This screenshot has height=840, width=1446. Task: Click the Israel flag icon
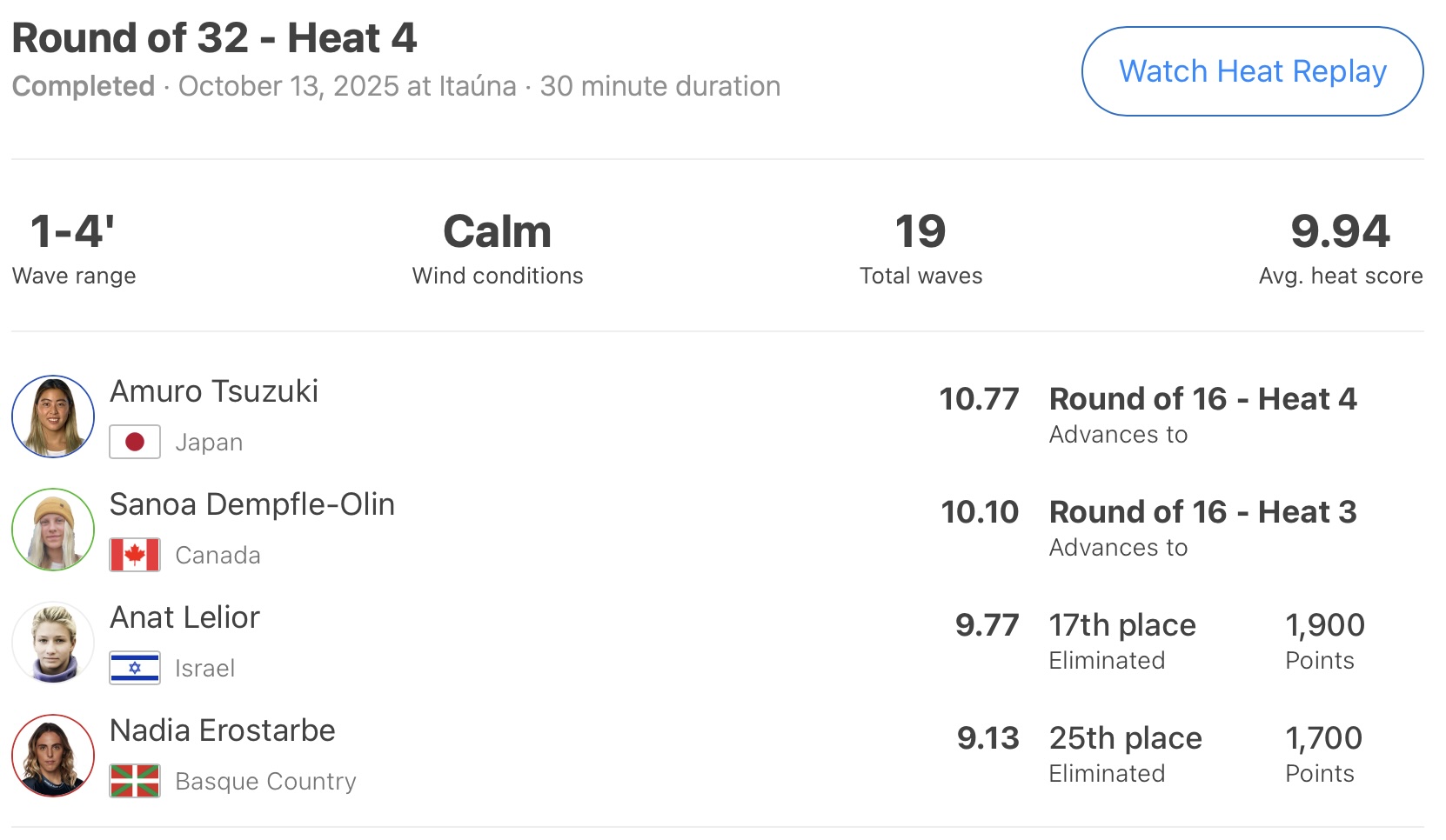[x=135, y=668]
